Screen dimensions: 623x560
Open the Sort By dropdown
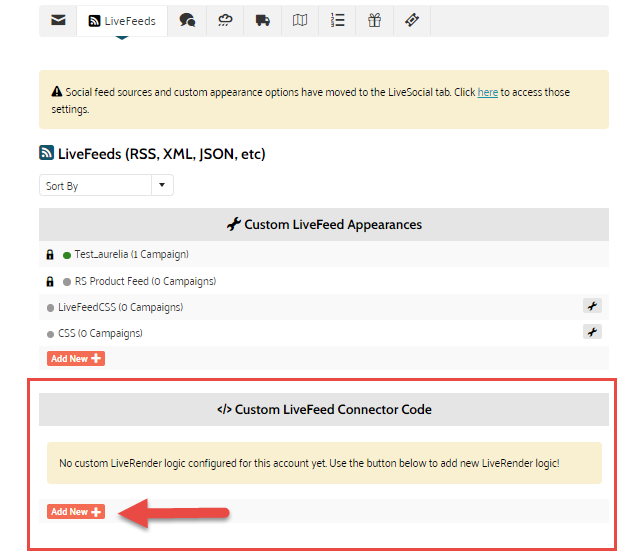coord(95,186)
